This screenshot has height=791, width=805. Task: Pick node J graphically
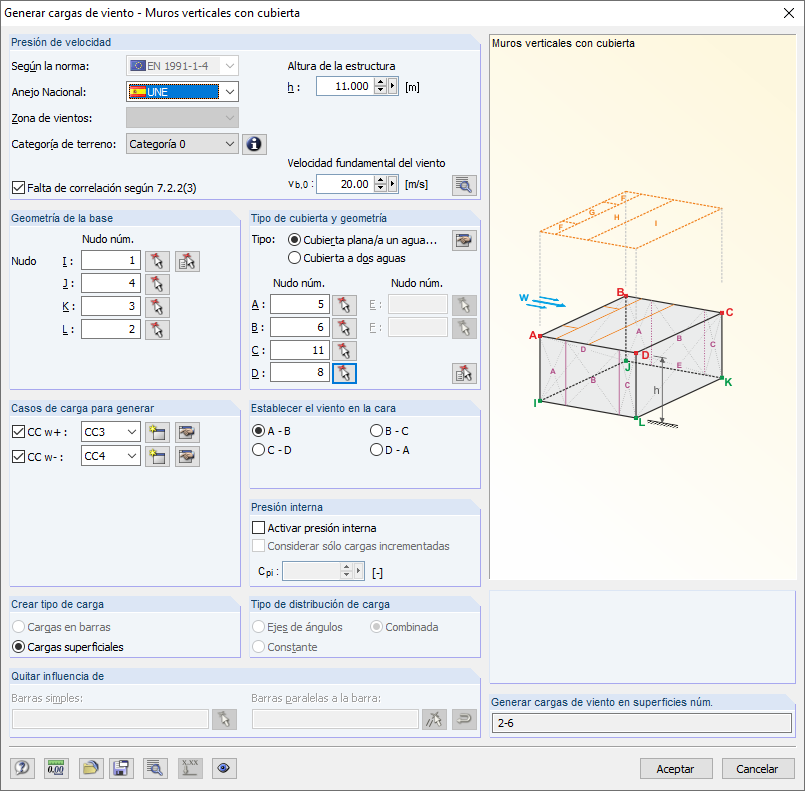157,284
